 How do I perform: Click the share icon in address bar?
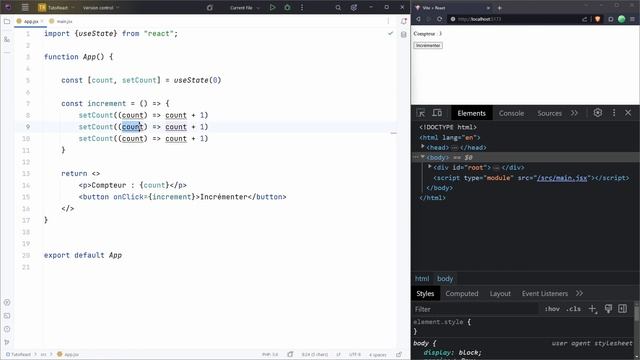[x=584, y=19]
